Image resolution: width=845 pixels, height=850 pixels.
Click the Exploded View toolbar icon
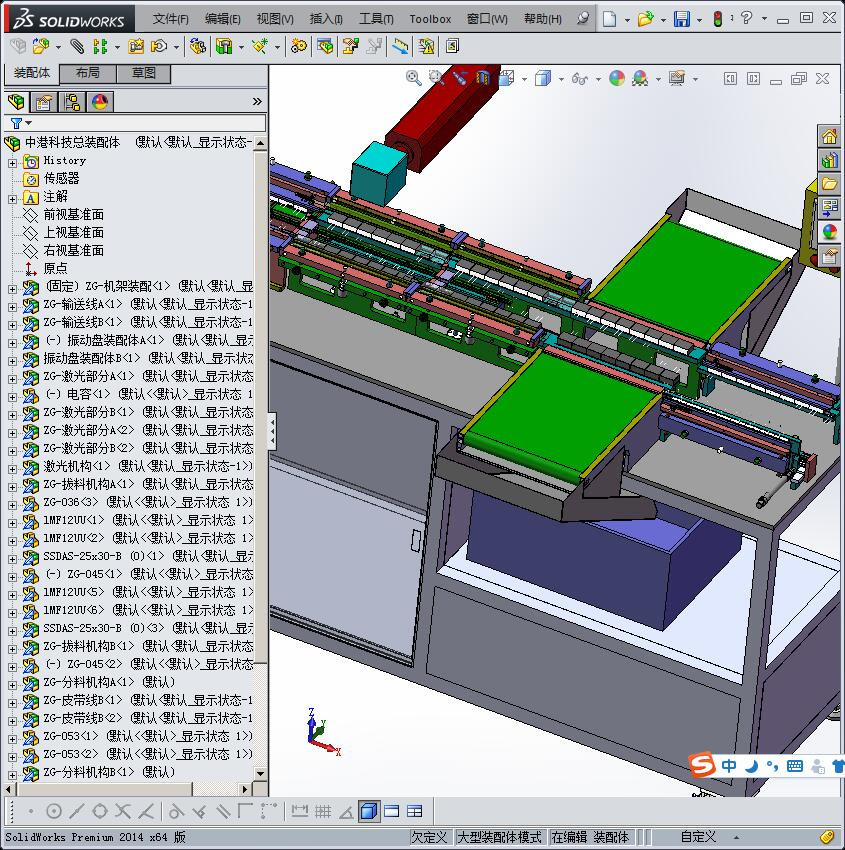(x=348, y=47)
